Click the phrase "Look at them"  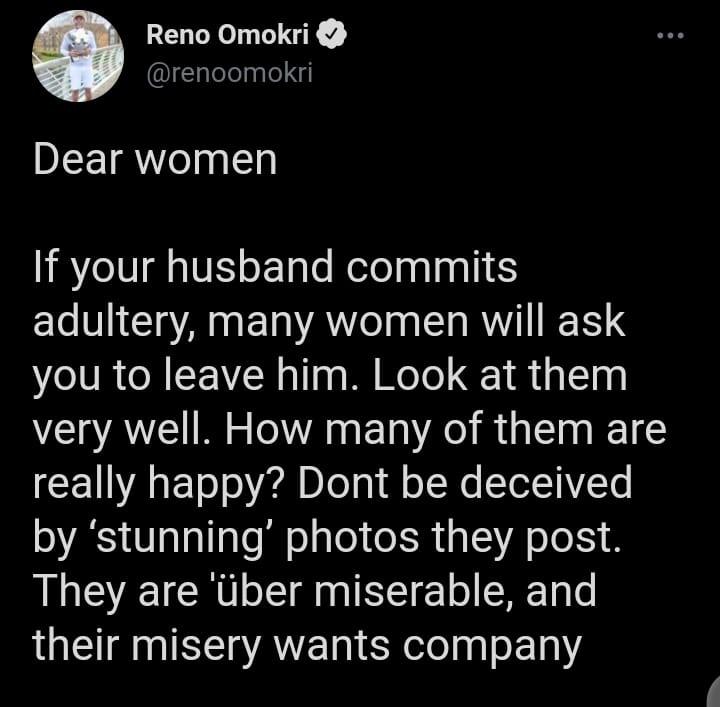pyautogui.click(x=500, y=375)
